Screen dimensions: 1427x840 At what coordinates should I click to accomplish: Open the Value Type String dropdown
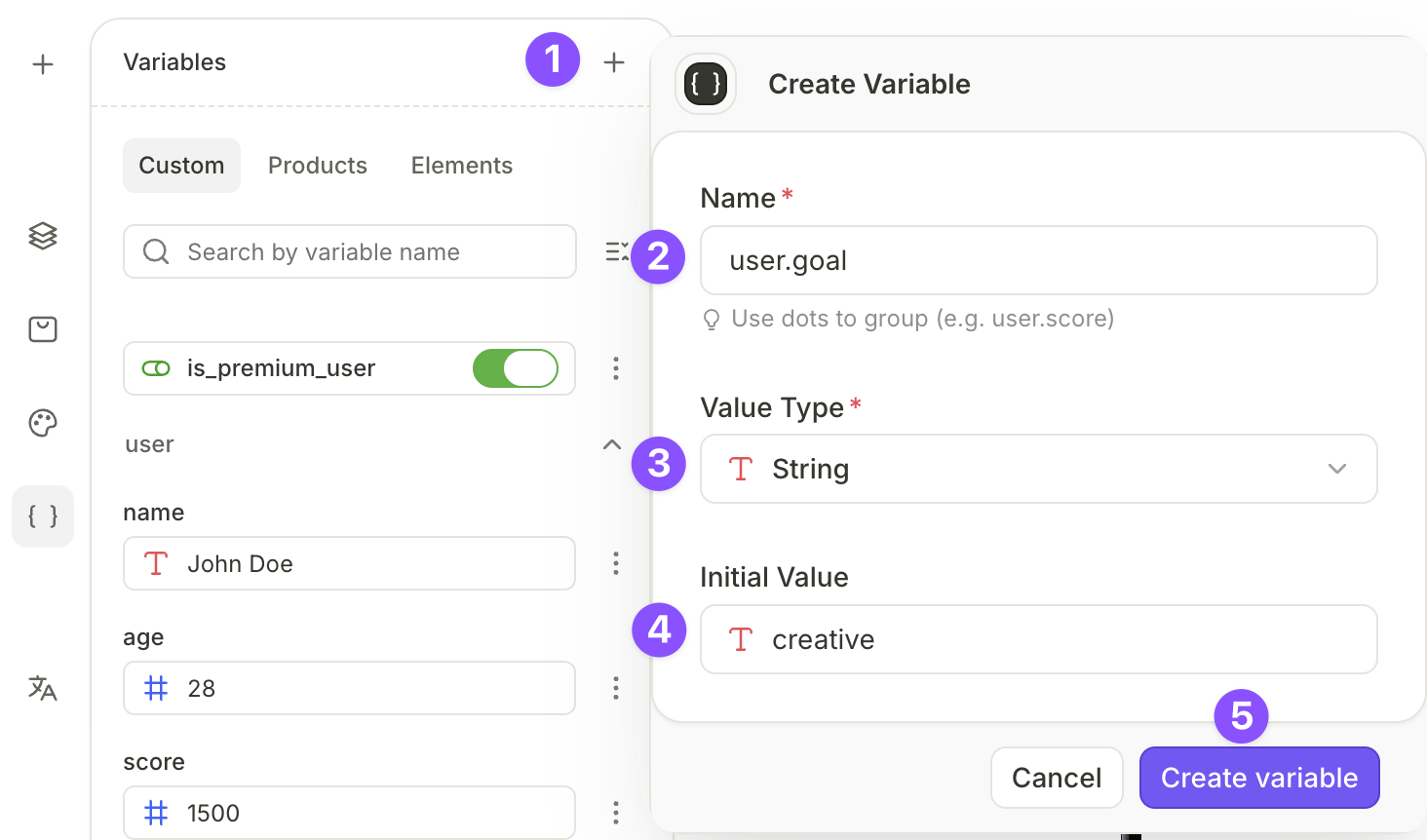[x=1039, y=469]
